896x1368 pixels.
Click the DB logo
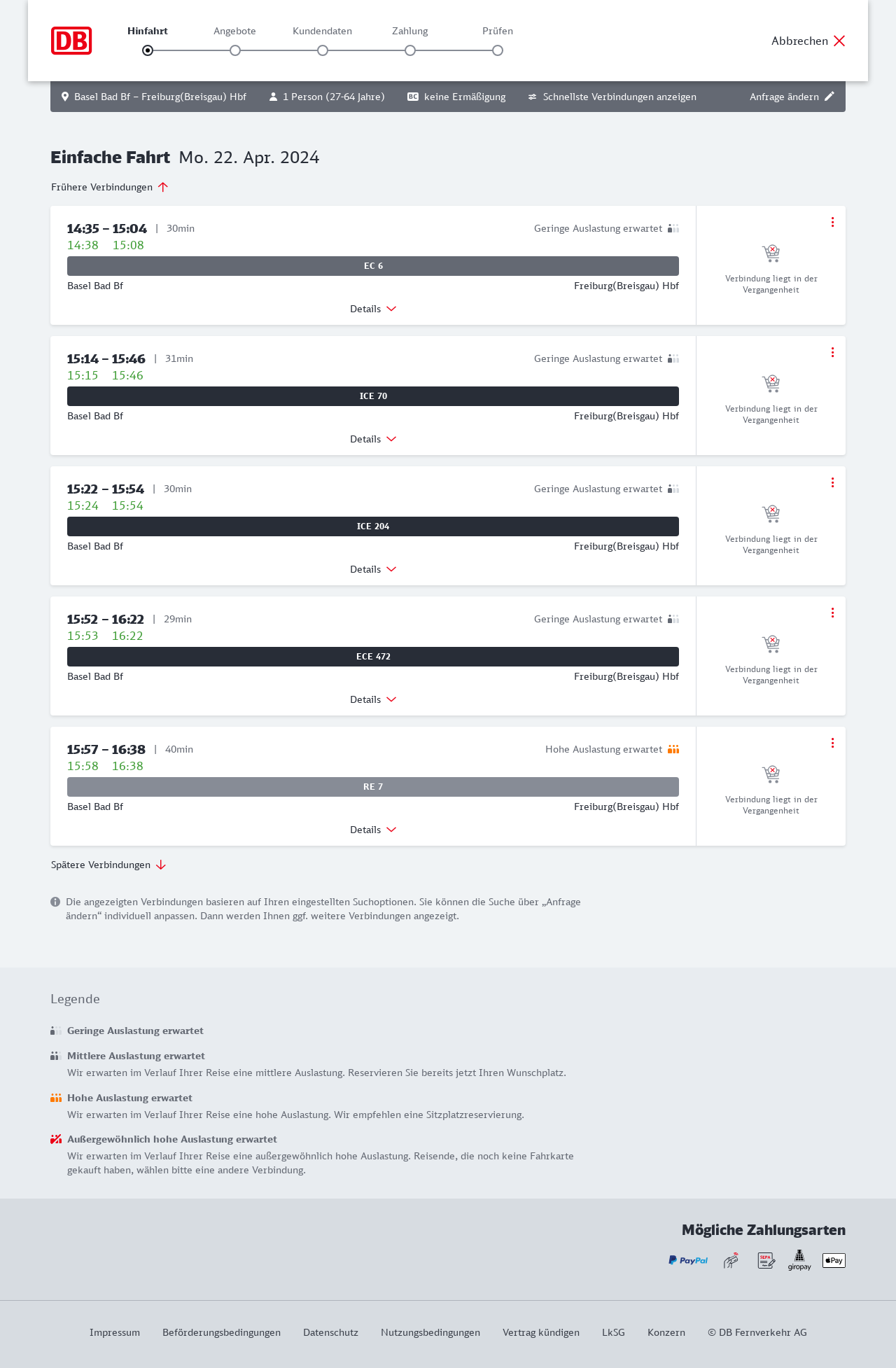pyautogui.click(x=71, y=41)
